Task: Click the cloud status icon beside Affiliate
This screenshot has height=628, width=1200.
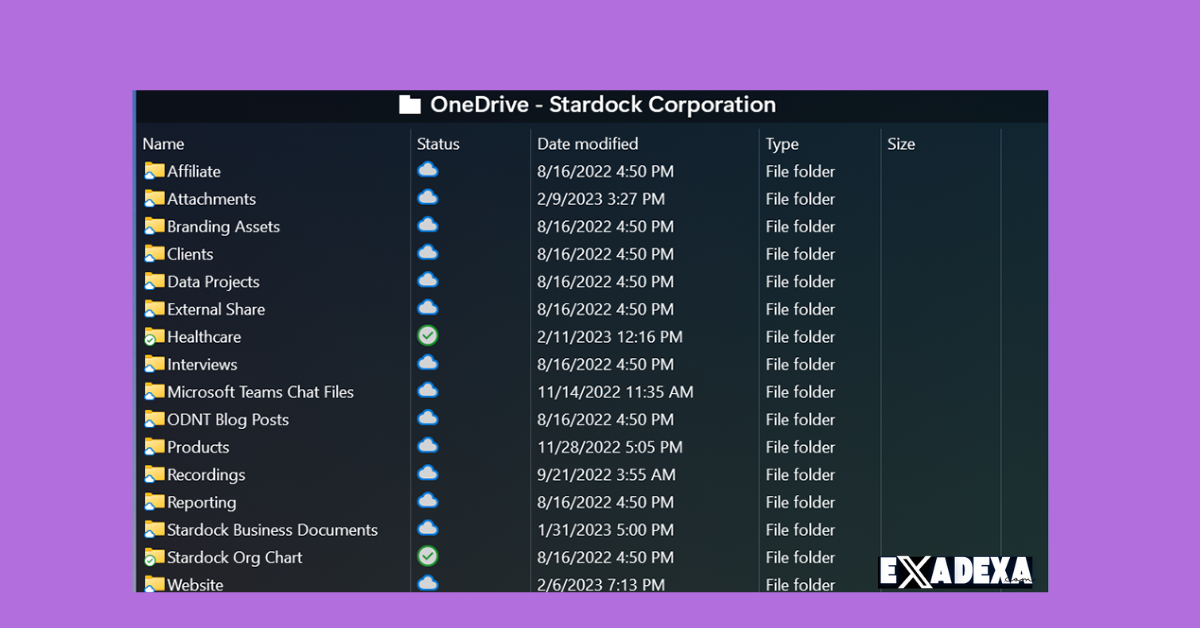Action: point(428,171)
